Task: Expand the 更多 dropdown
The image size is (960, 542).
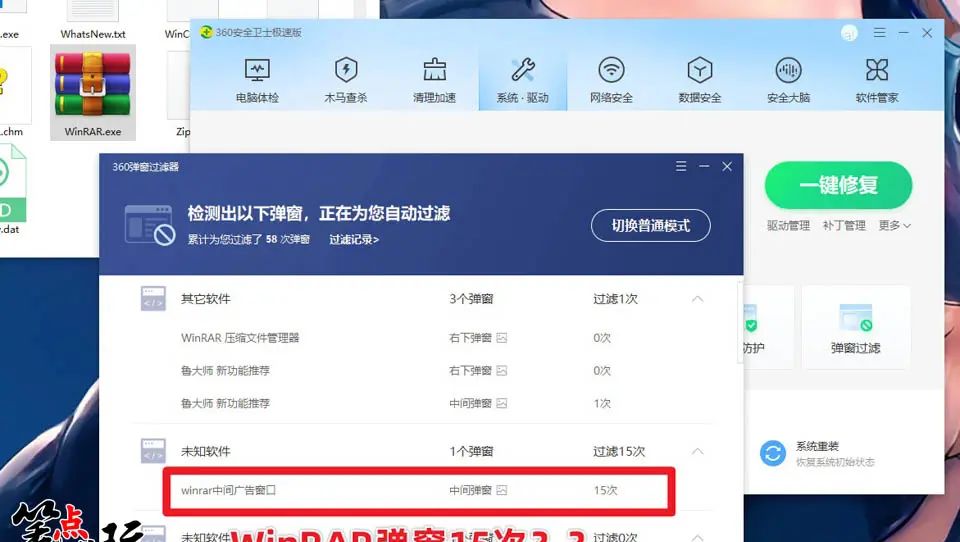Action: coord(894,225)
